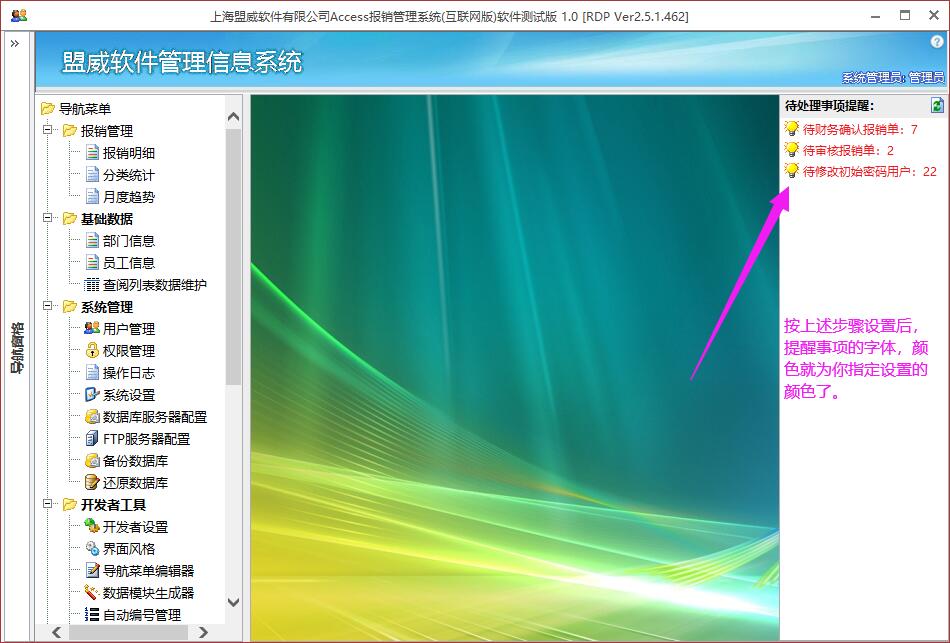The height and width of the screenshot is (643, 950).
Task: Click the tree's scroll up arrow
Action: (x=233, y=117)
